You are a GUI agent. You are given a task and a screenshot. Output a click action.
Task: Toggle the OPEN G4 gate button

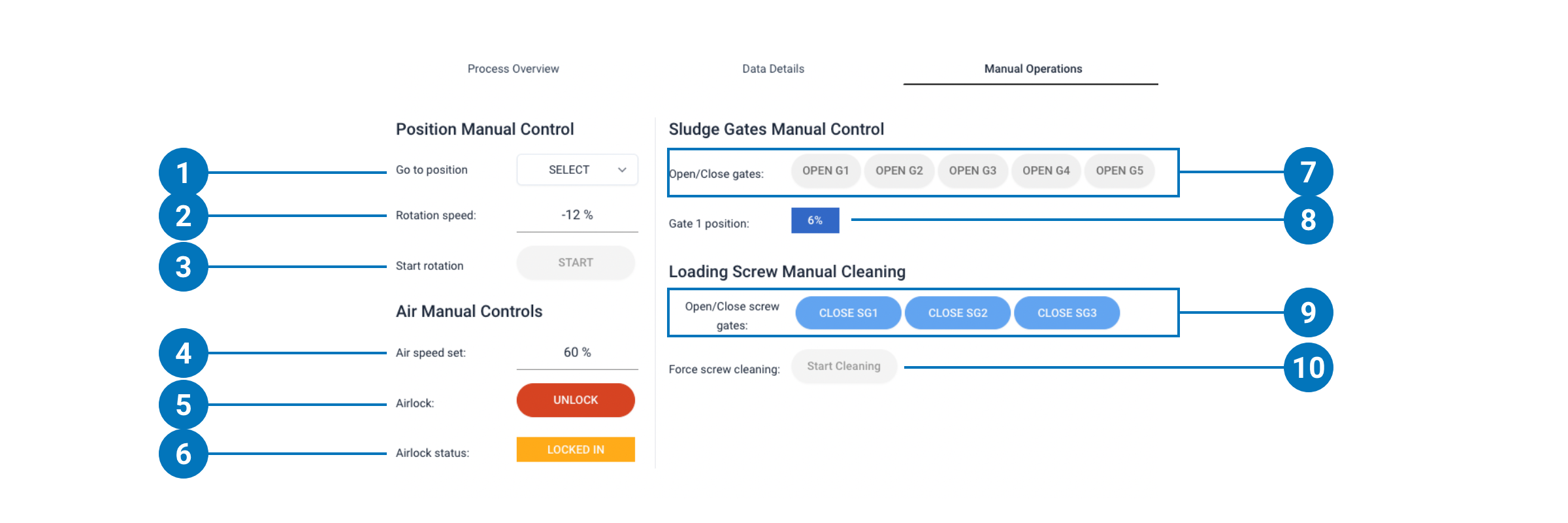point(1046,171)
